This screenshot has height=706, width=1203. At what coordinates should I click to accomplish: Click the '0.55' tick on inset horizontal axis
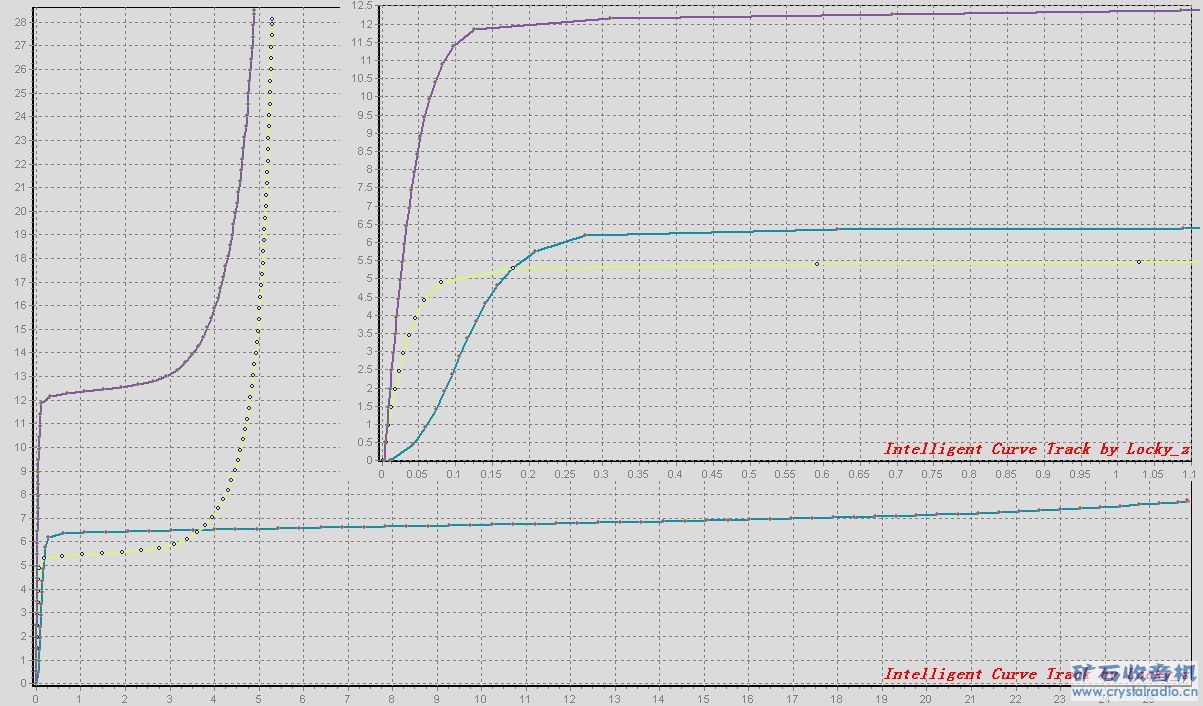tap(785, 473)
